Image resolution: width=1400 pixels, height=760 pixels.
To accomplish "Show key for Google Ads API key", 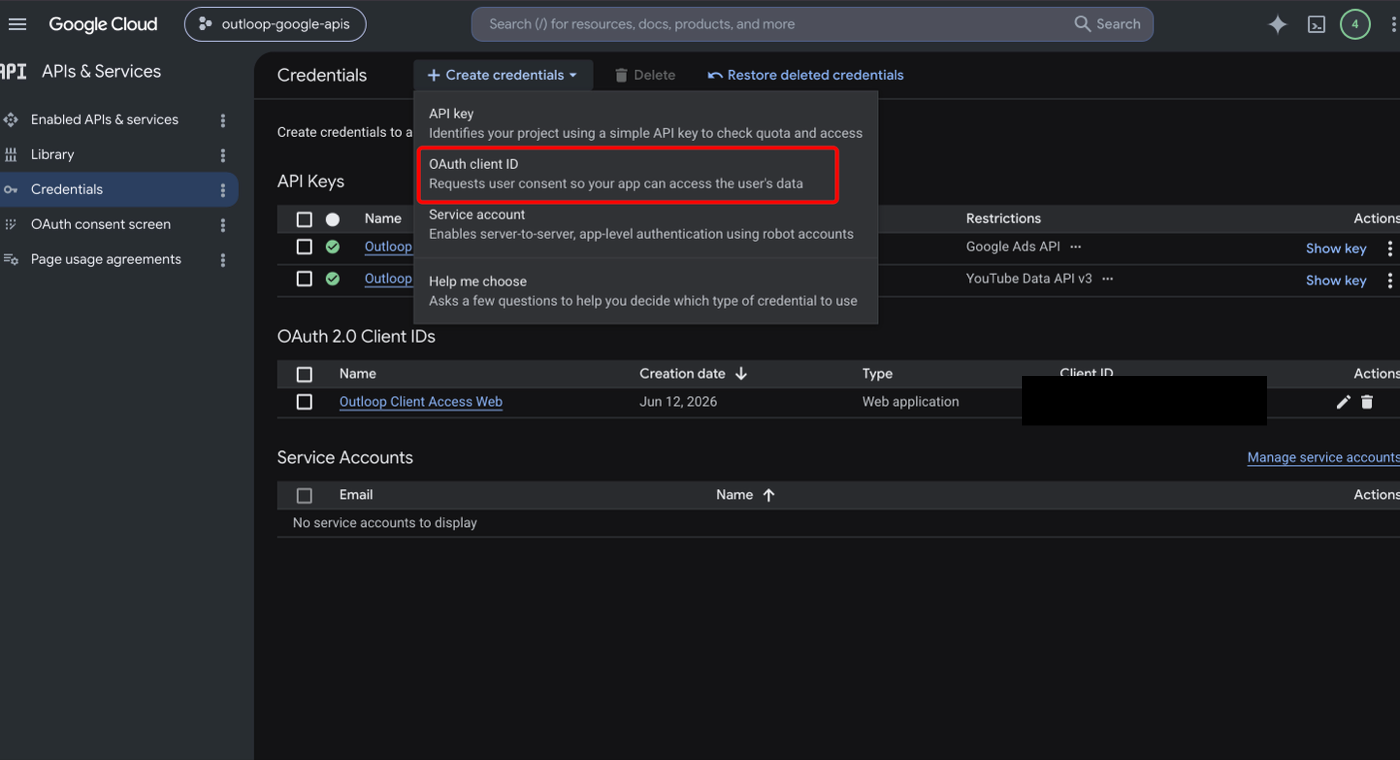I will coord(1336,248).
